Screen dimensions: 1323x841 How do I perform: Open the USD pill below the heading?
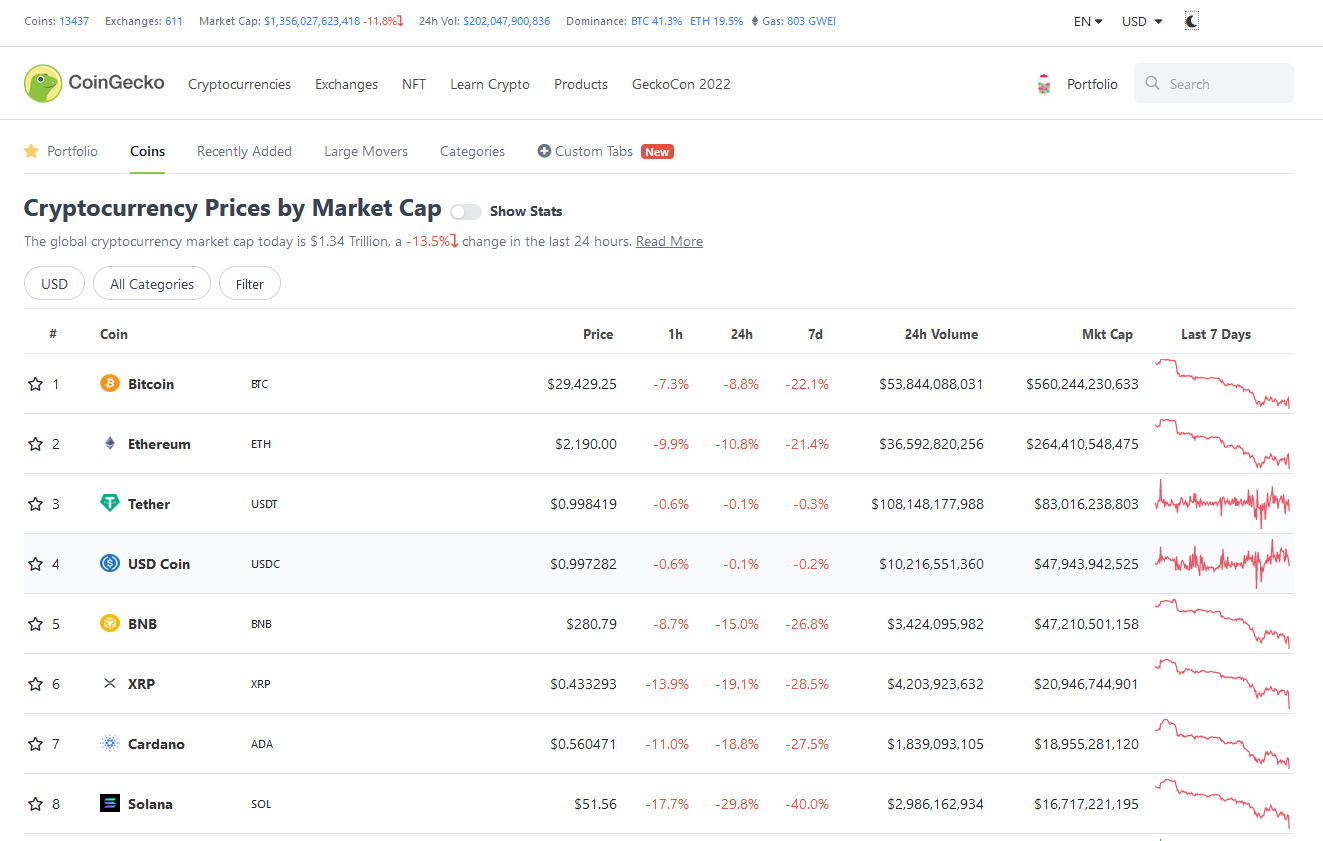tap(54, 284)
